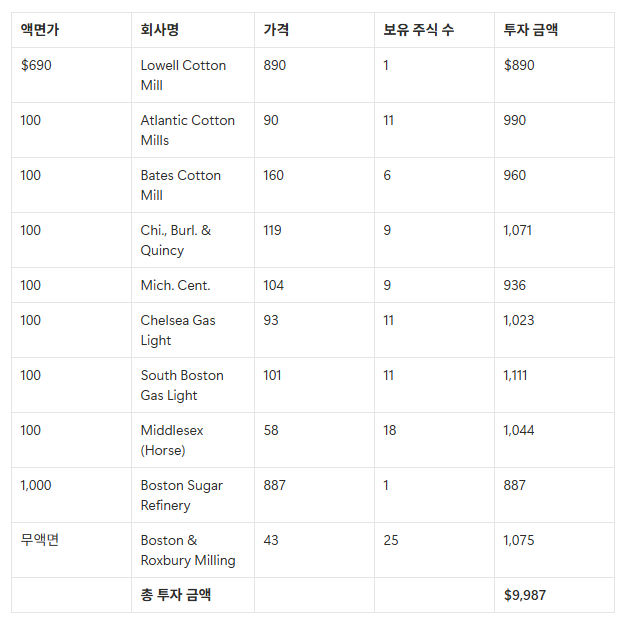Screen dimensions: 629x623
Task: Select the 무액면 par value cell
Action: pyautogui.click(x=41, y=540)
